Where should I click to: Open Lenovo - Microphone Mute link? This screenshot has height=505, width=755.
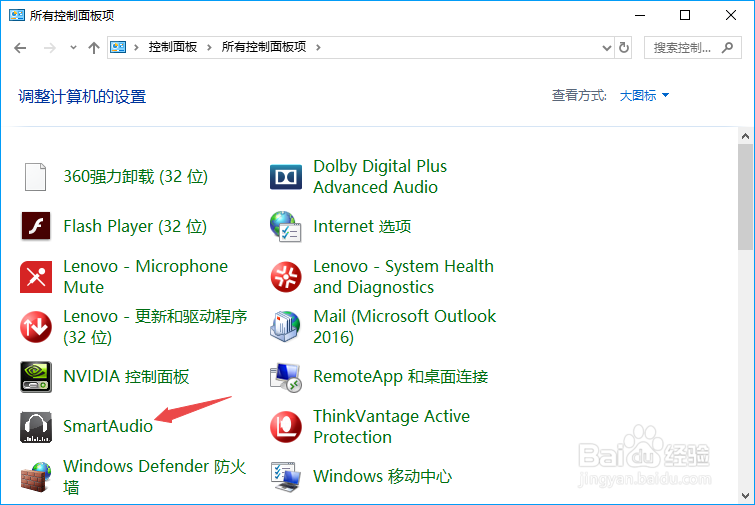point(145,276)
